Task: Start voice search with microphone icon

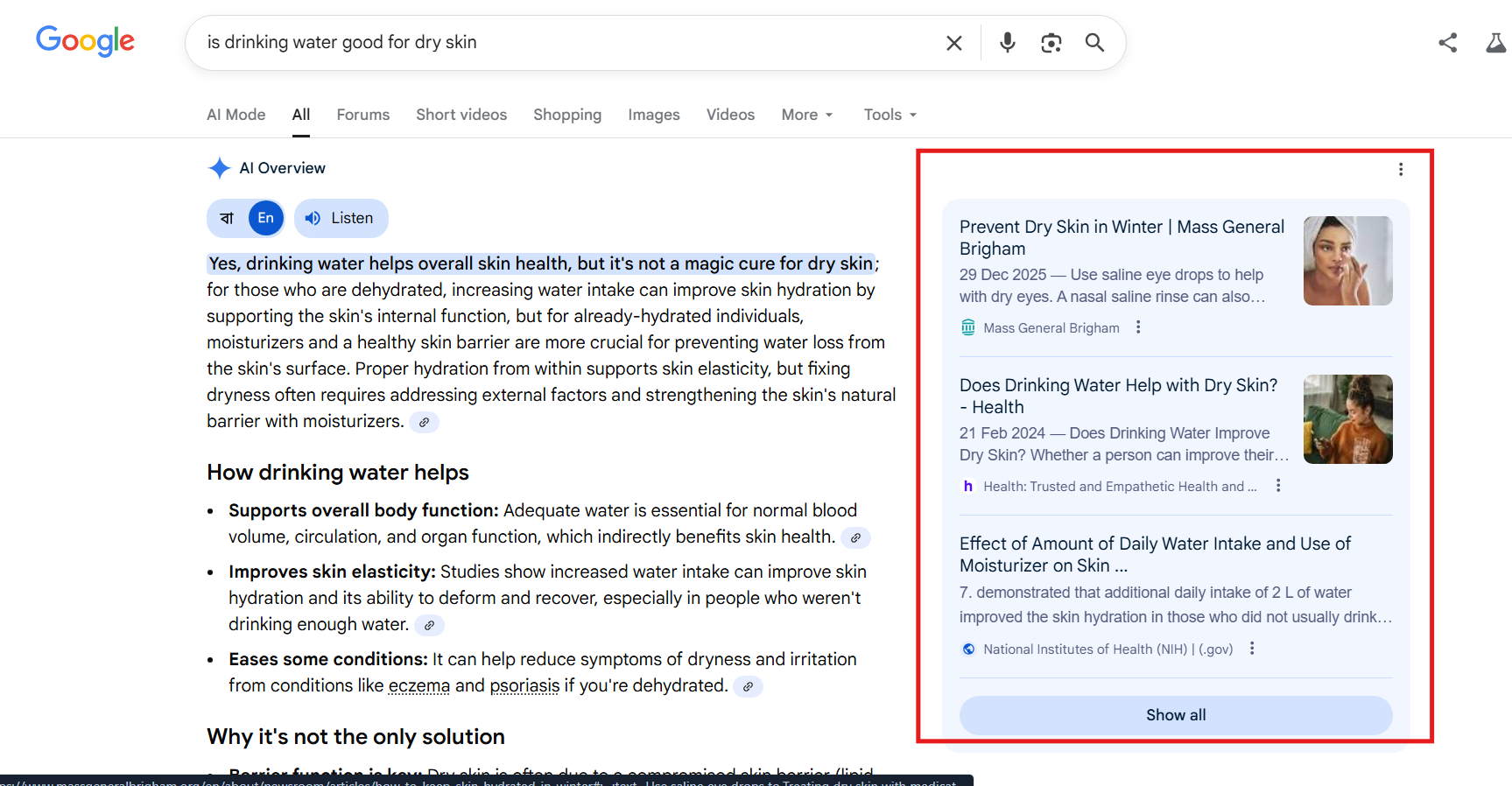Action: pos(1007,43)
